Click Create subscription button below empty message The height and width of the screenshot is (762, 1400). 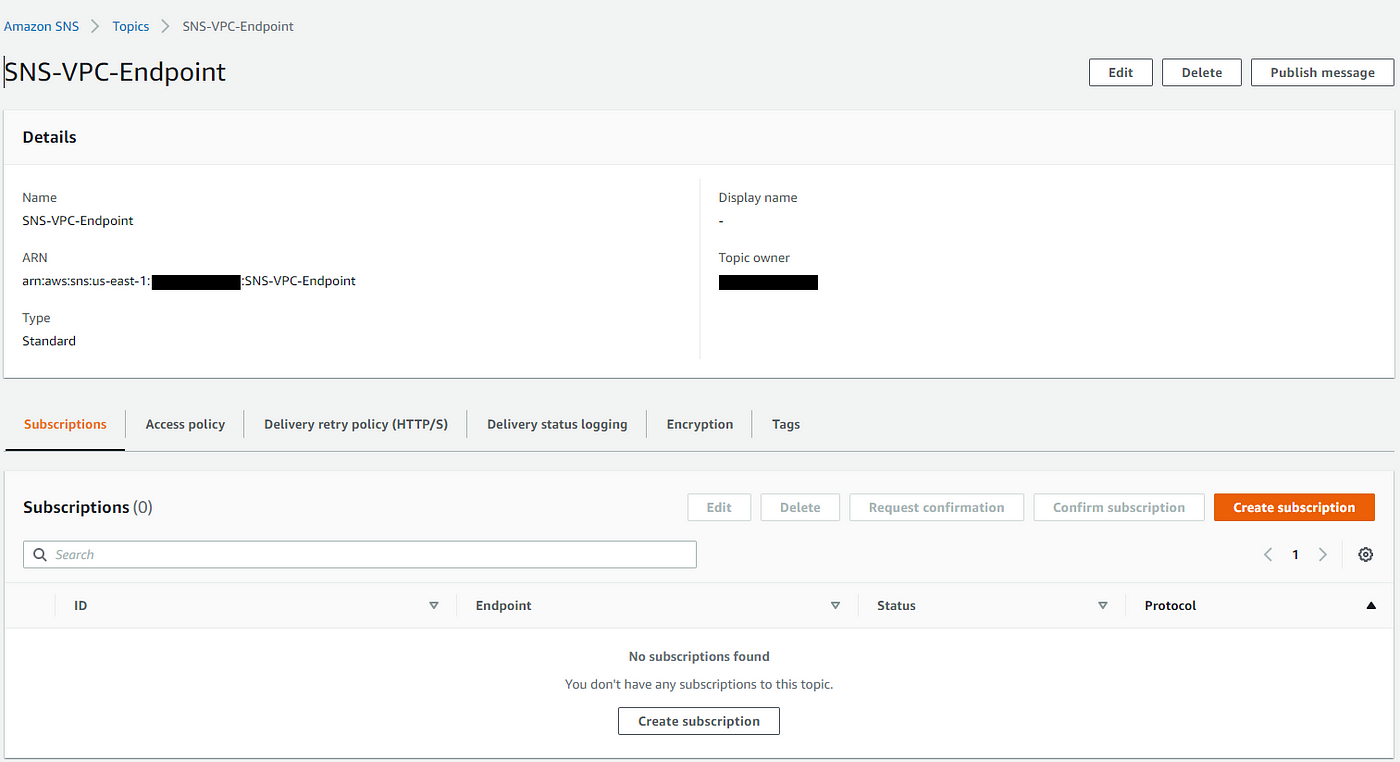pos(699,721)
